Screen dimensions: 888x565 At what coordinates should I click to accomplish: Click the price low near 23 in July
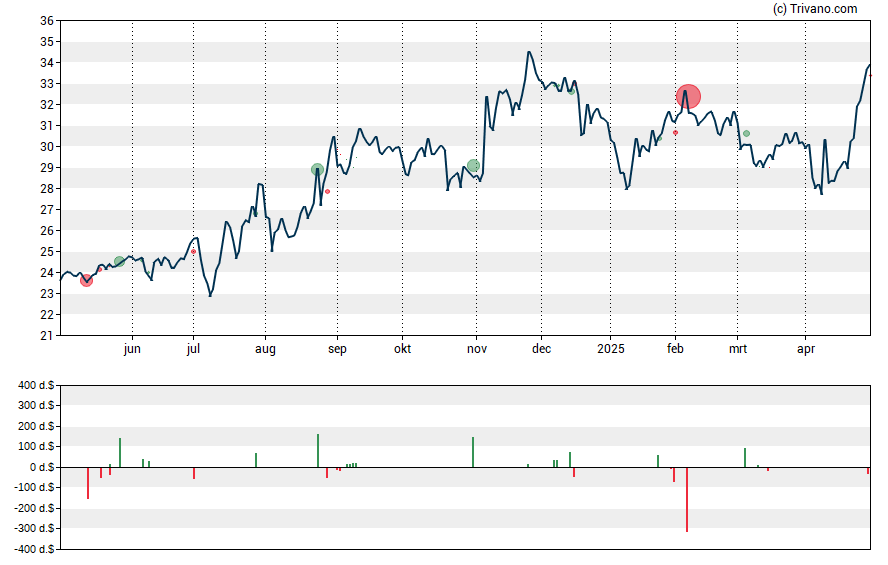(x=210, y=295)
